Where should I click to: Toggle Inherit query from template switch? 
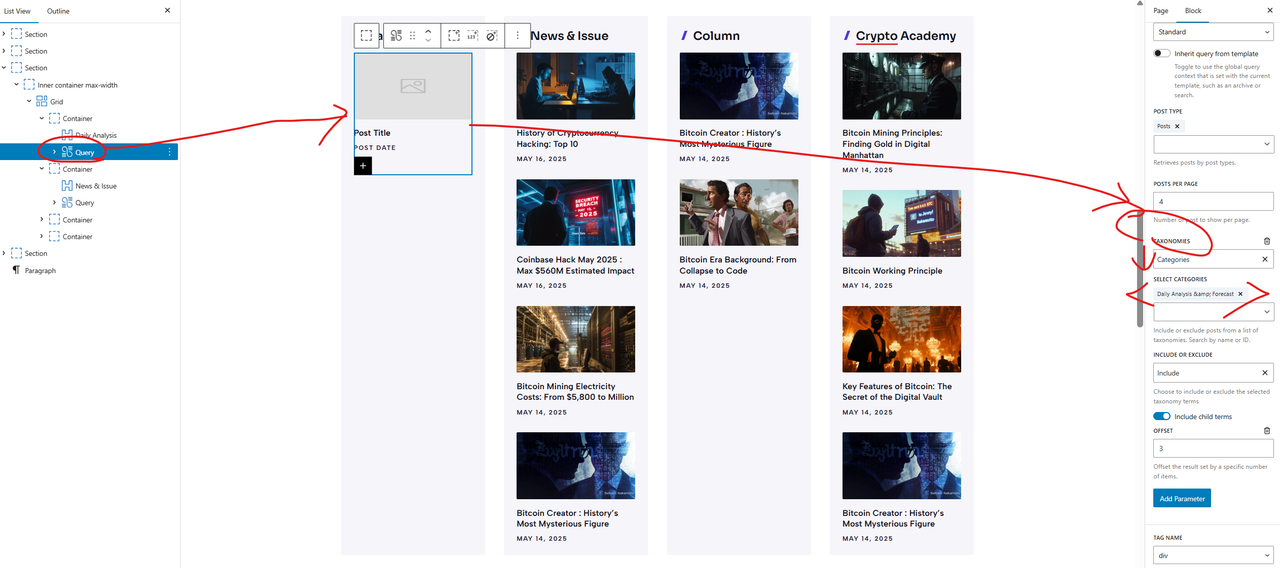point(1162,53)
